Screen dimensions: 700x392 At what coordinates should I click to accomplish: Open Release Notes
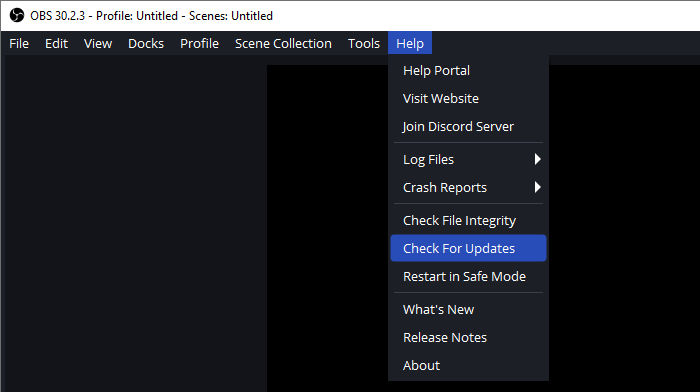(468, 338)
